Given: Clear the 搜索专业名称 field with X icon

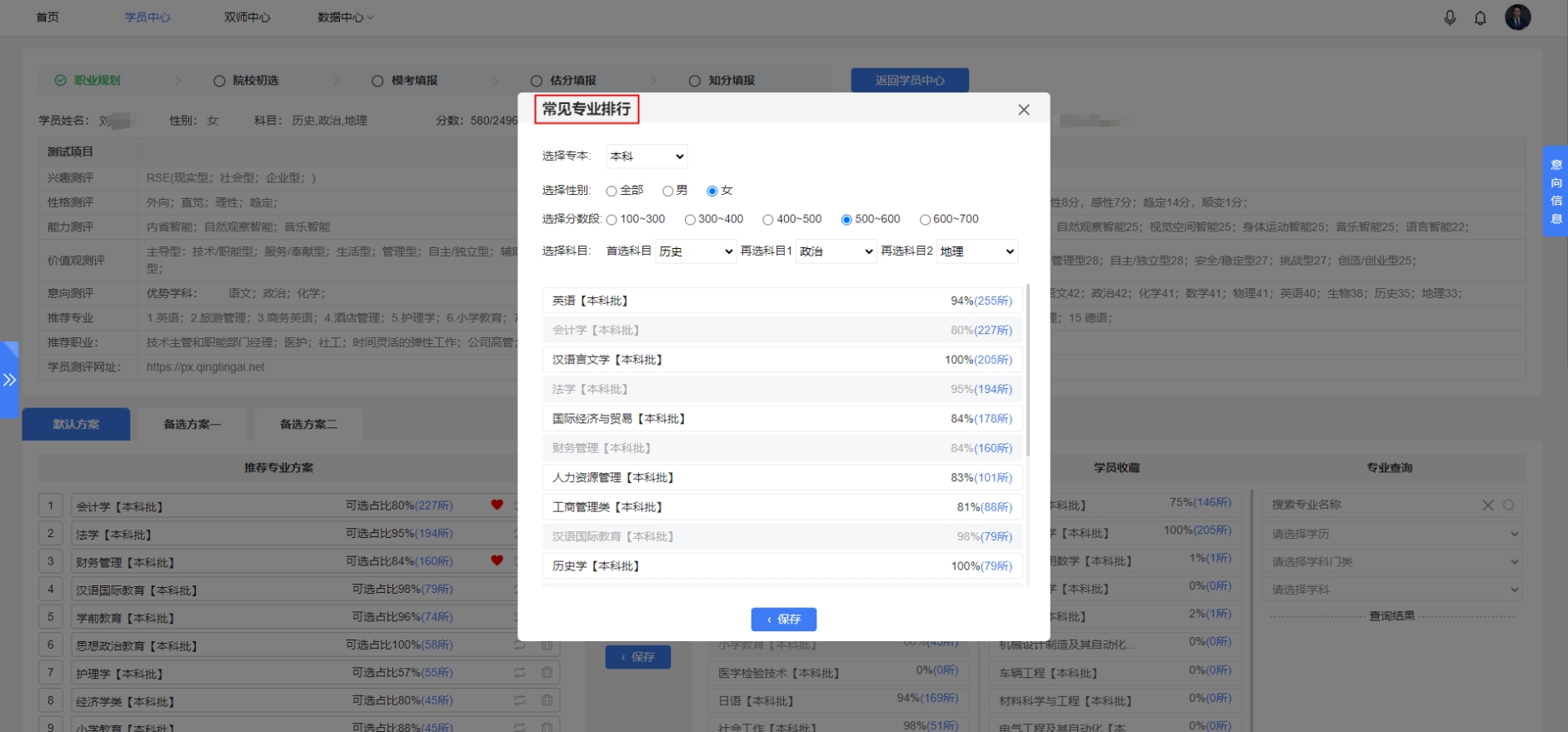Looking at the screenshot, I should click(x=1488, y=505).
